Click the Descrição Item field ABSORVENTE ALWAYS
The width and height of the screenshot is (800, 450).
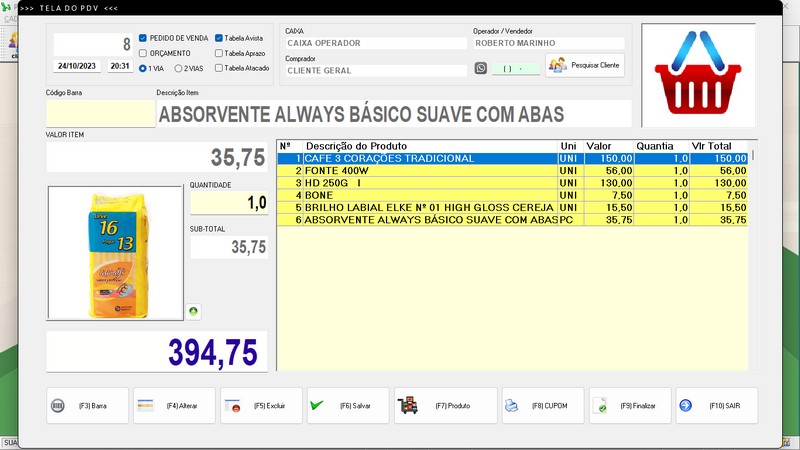tap(394, 114)
